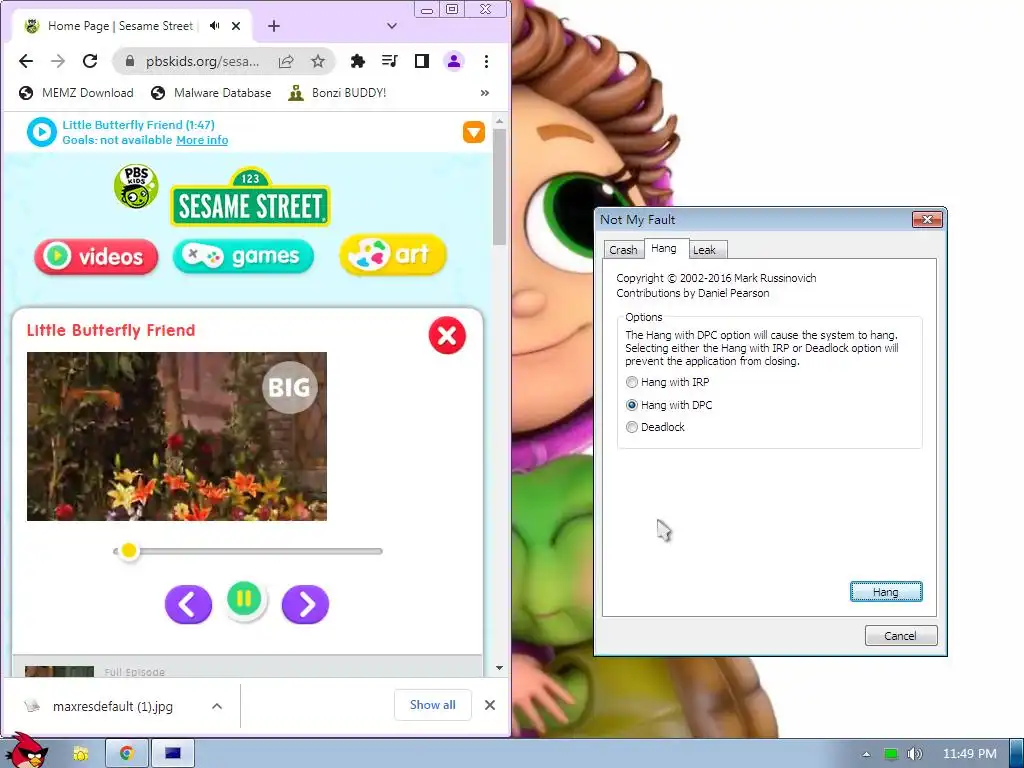Pause the video with green button

[244, 599]
